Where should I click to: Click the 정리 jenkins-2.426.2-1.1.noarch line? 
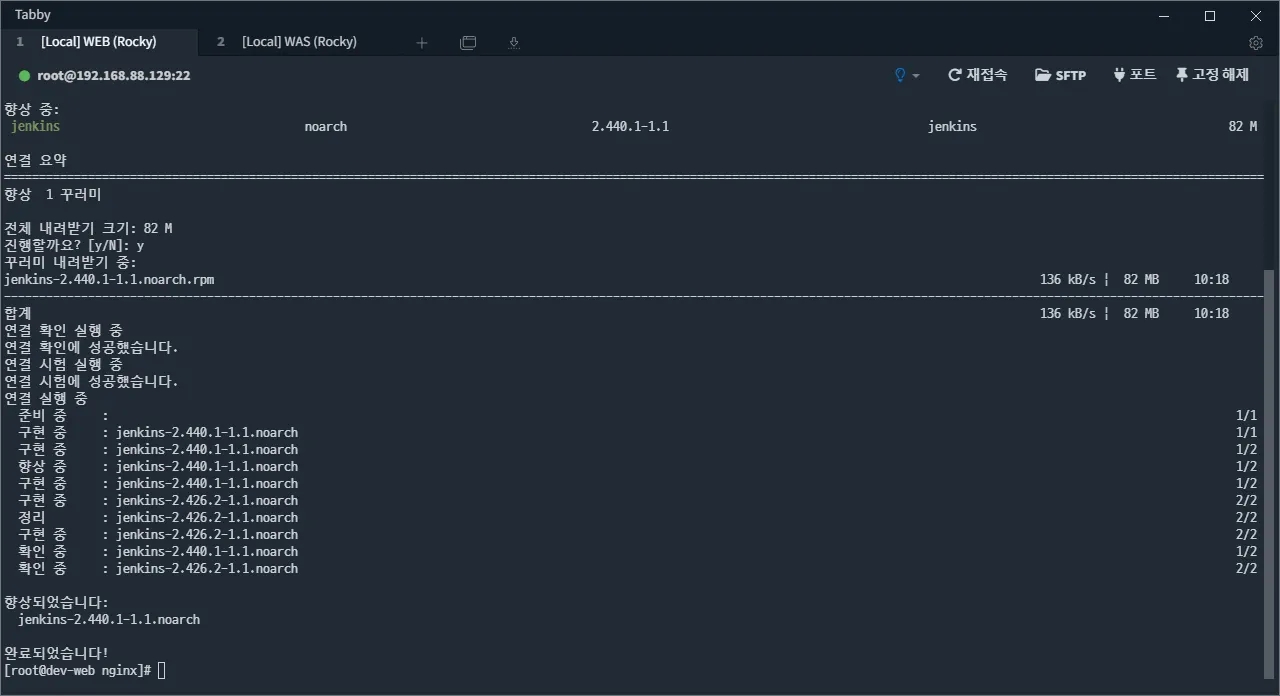[158, 517]
